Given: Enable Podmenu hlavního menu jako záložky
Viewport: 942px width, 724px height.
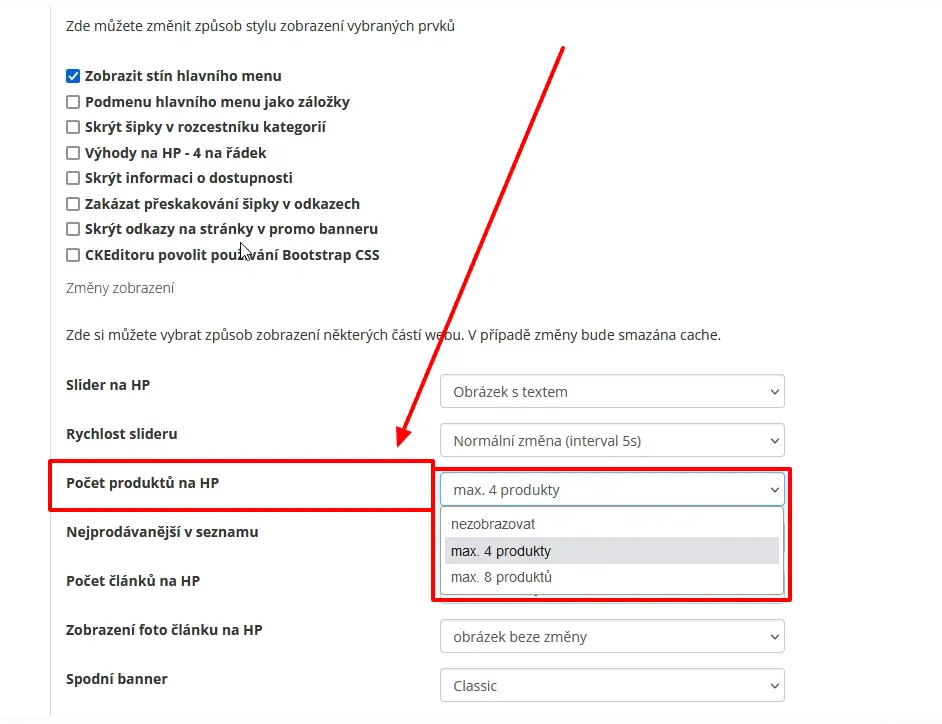Looking at the screenshot, I should tap(73, 102).
